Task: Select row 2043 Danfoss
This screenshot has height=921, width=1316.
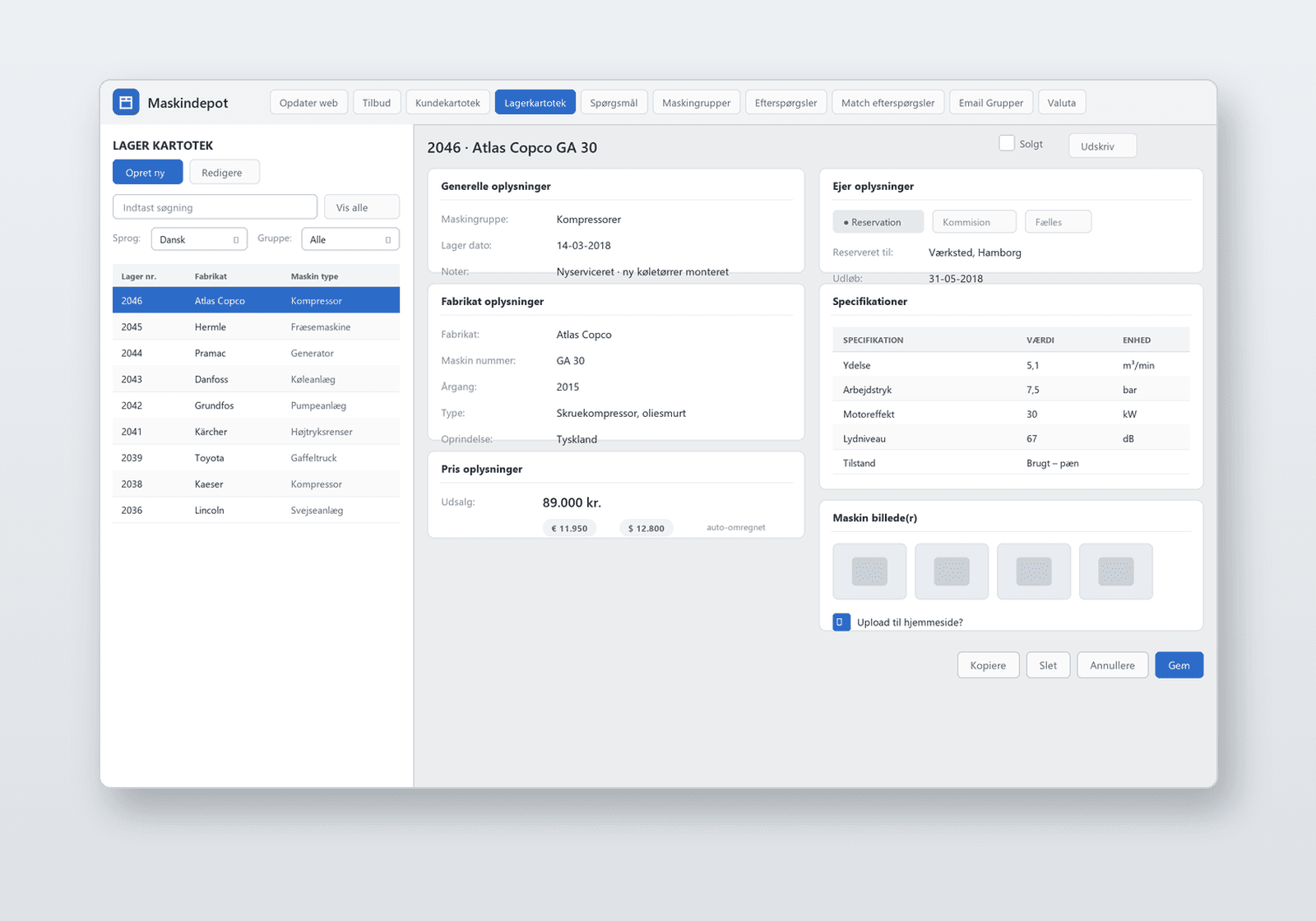Action: click(256, 379)
